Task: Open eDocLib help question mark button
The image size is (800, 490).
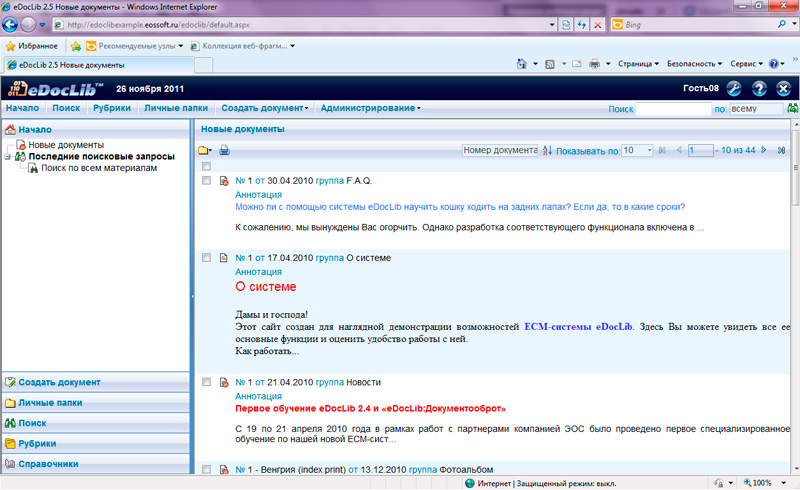Action: [x=759, y=88]
